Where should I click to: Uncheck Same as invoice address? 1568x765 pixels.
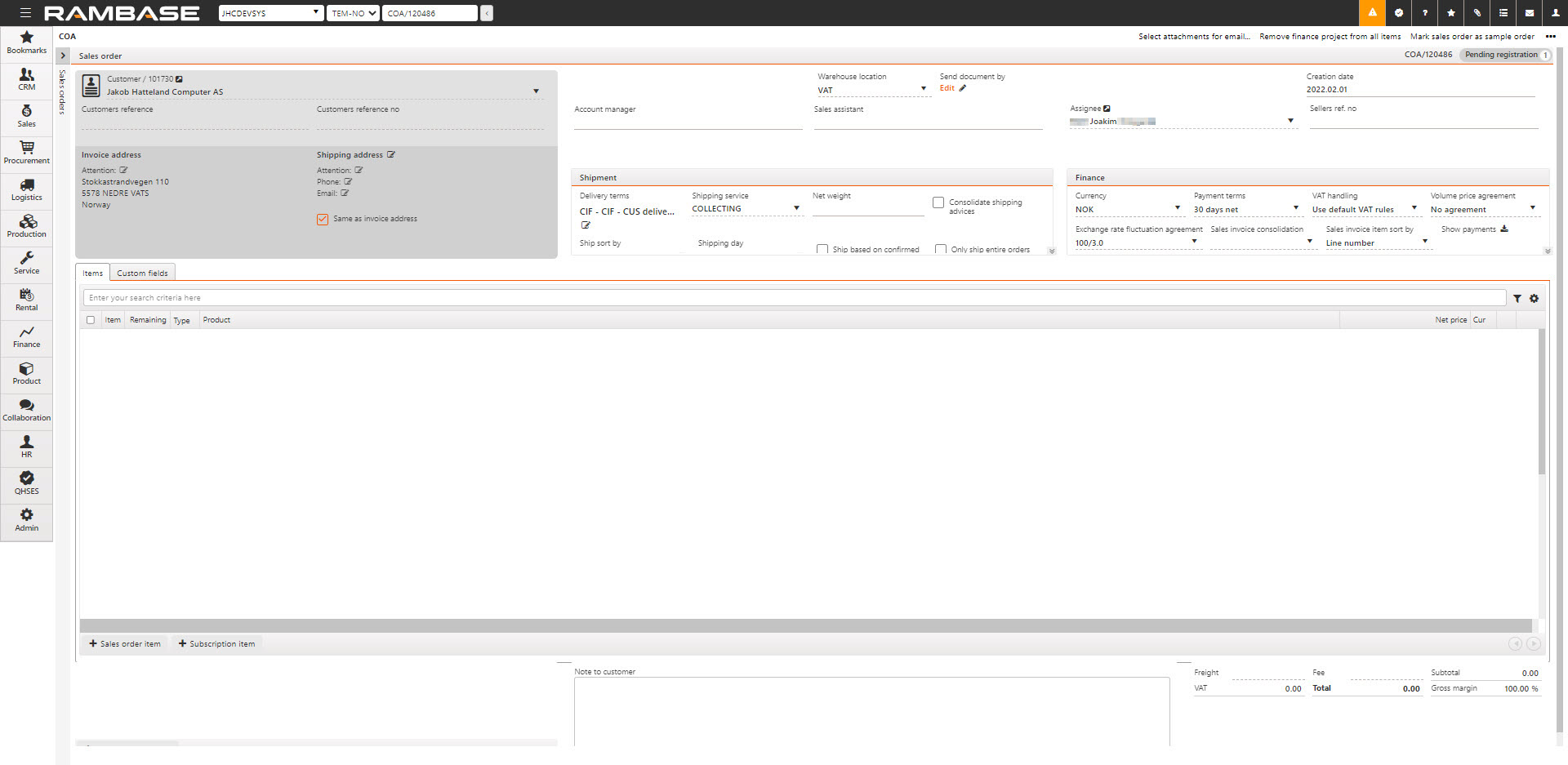[323, 219]
